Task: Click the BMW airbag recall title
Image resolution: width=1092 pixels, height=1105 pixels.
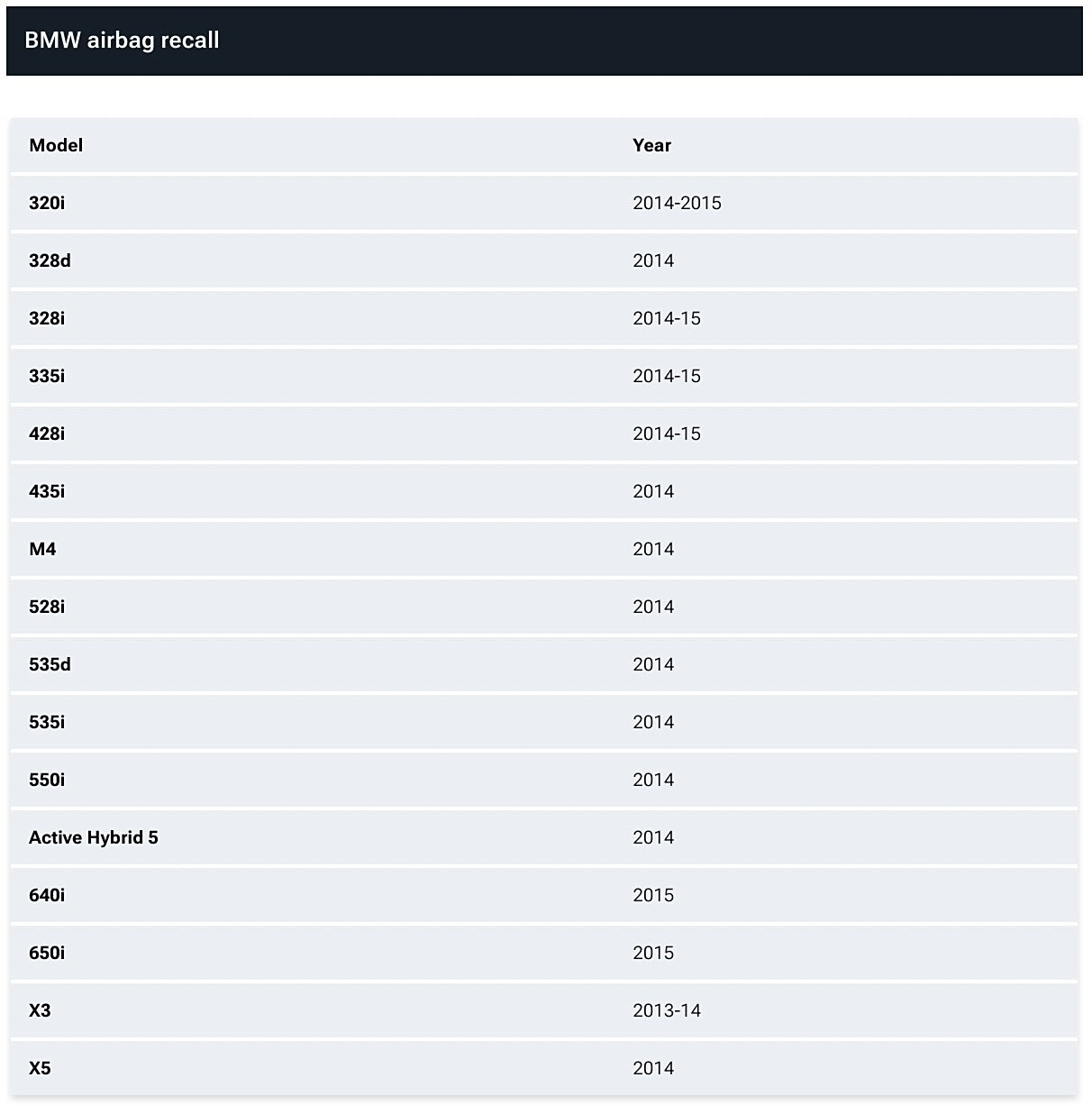Action: 122,41
